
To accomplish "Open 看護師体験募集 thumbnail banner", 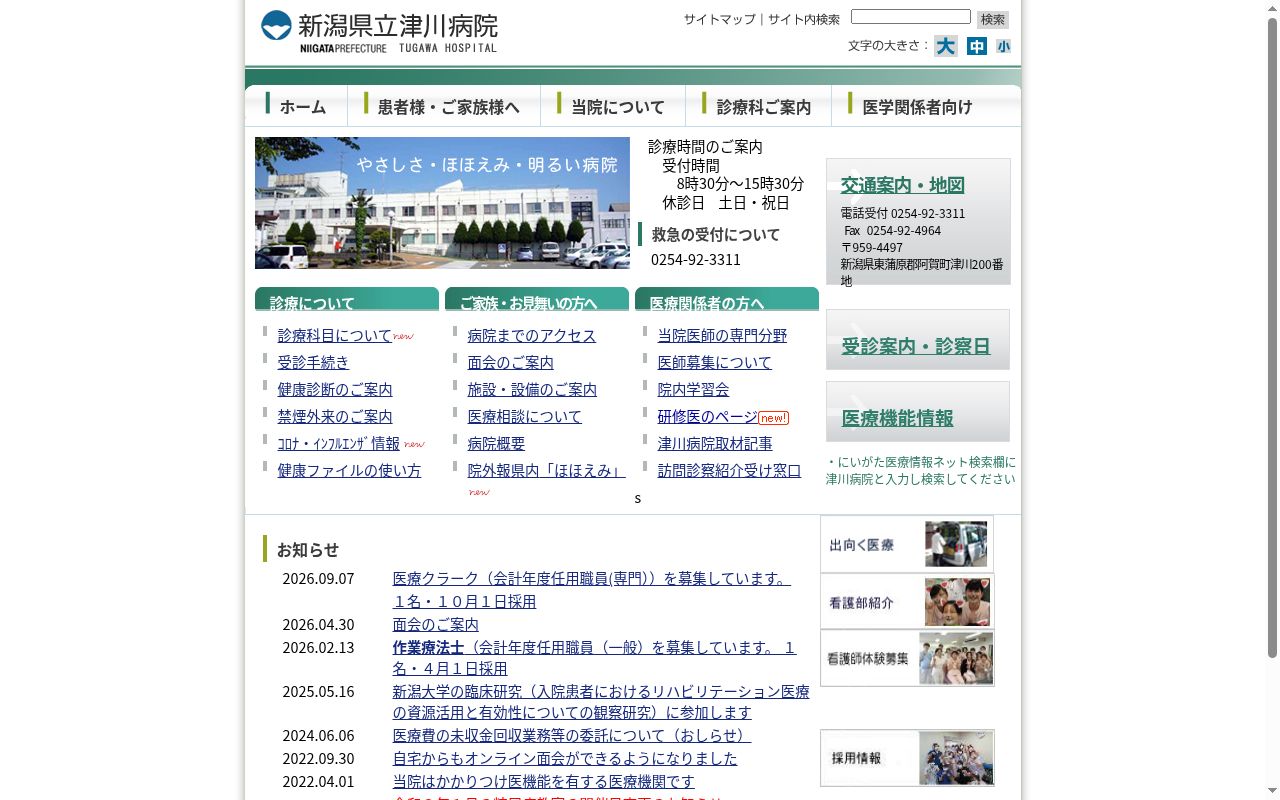I will pos(907,658).
